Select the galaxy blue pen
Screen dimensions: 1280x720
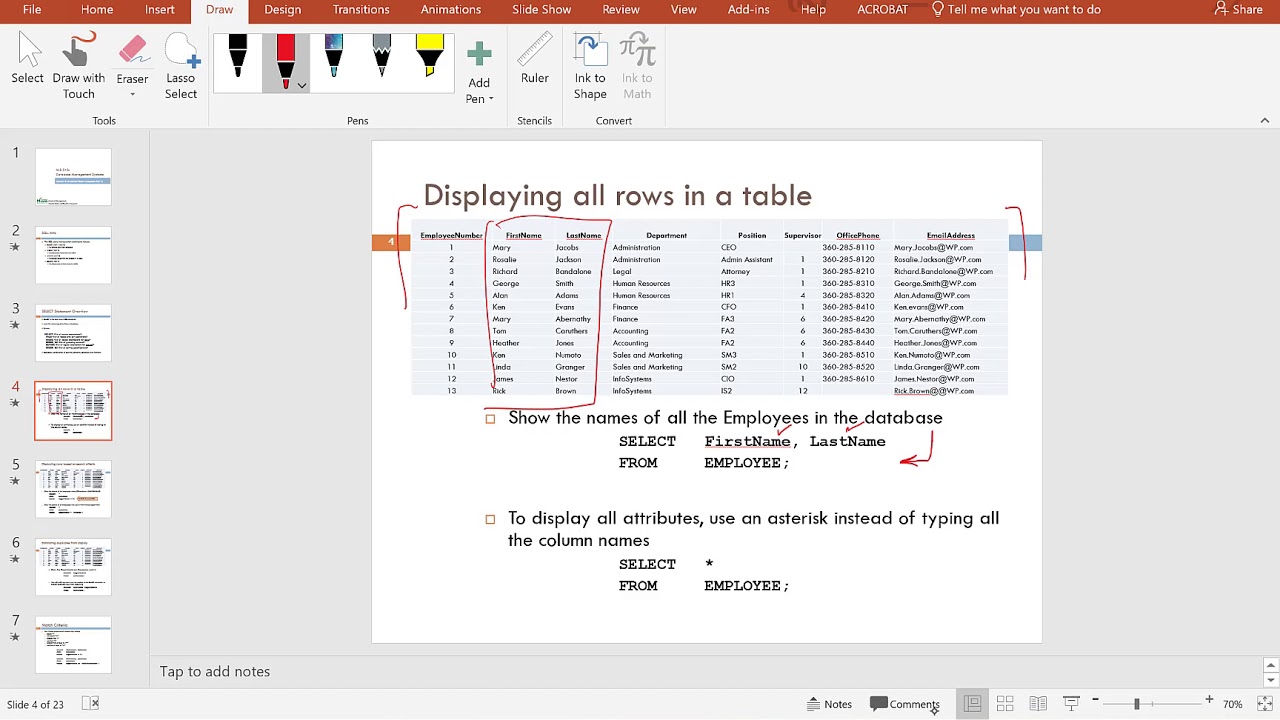pos(334,57)
